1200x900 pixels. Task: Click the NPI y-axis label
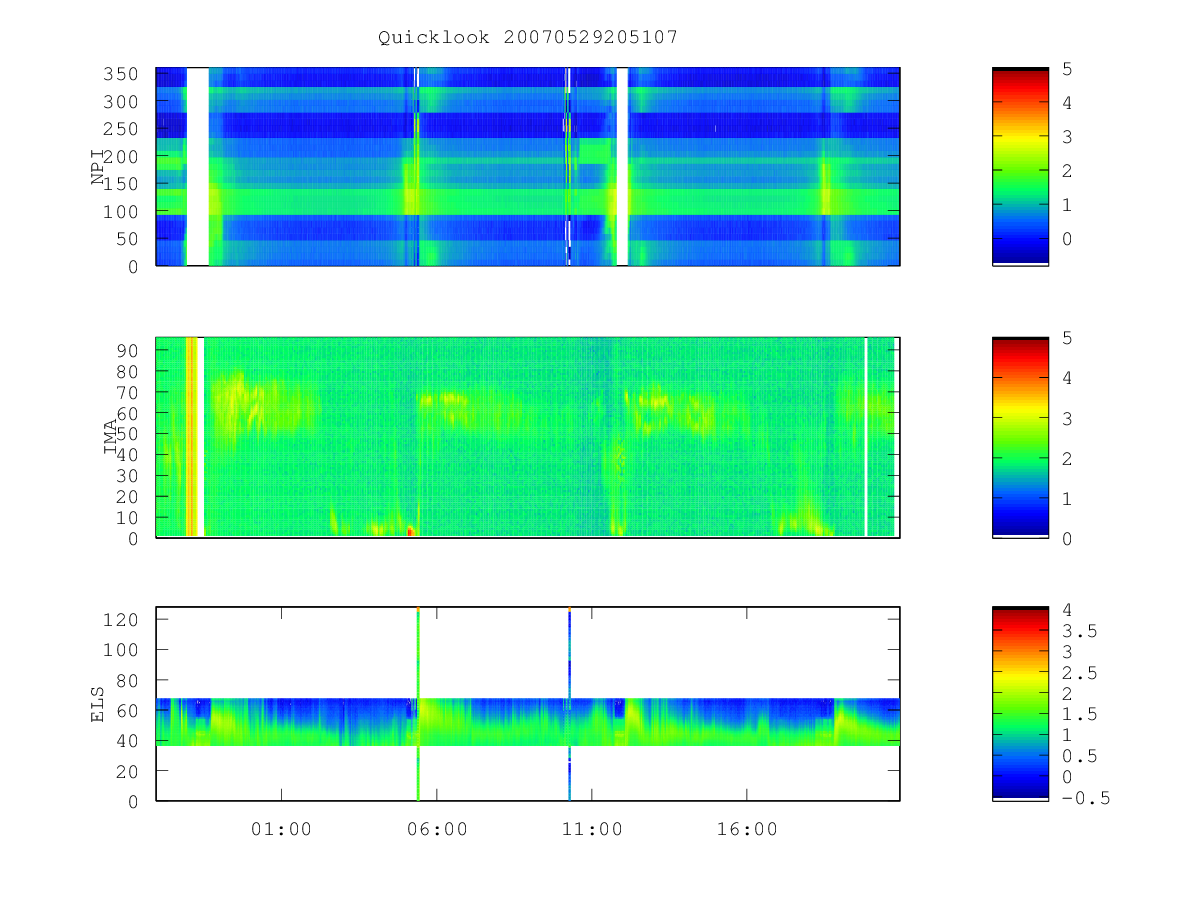98,167
